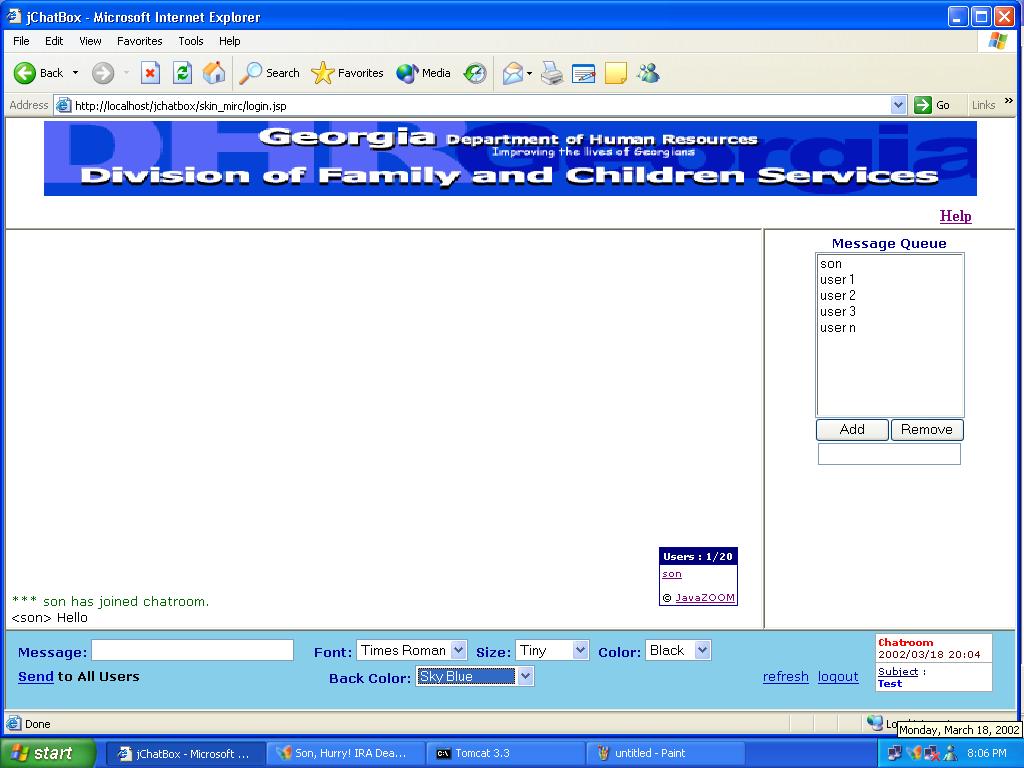This screenshot has height=768, width=1024.
Task: Expand the Mail button dropdown arrow
Action: pos(530,73)
